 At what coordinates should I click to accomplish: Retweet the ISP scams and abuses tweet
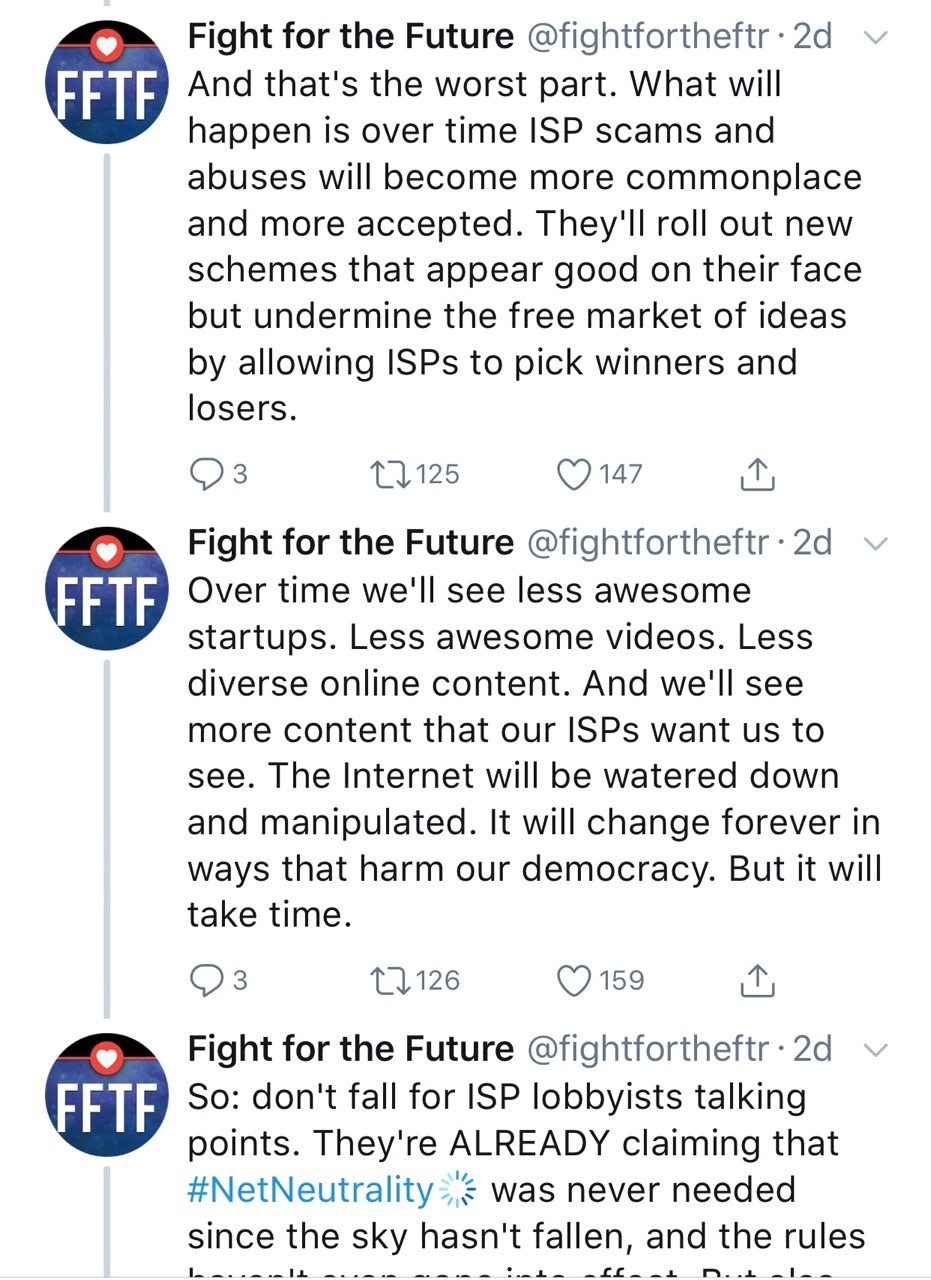(386, 474)
